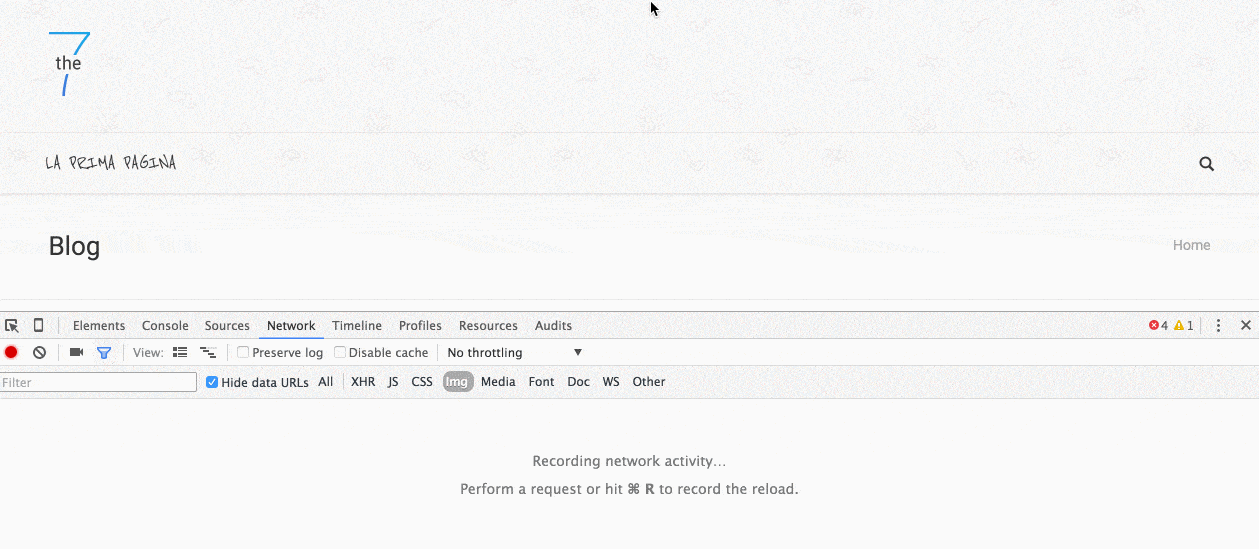The height and width of the screenshot is (549, 1259).
Task: Open the Console tab
Action: 165,326
